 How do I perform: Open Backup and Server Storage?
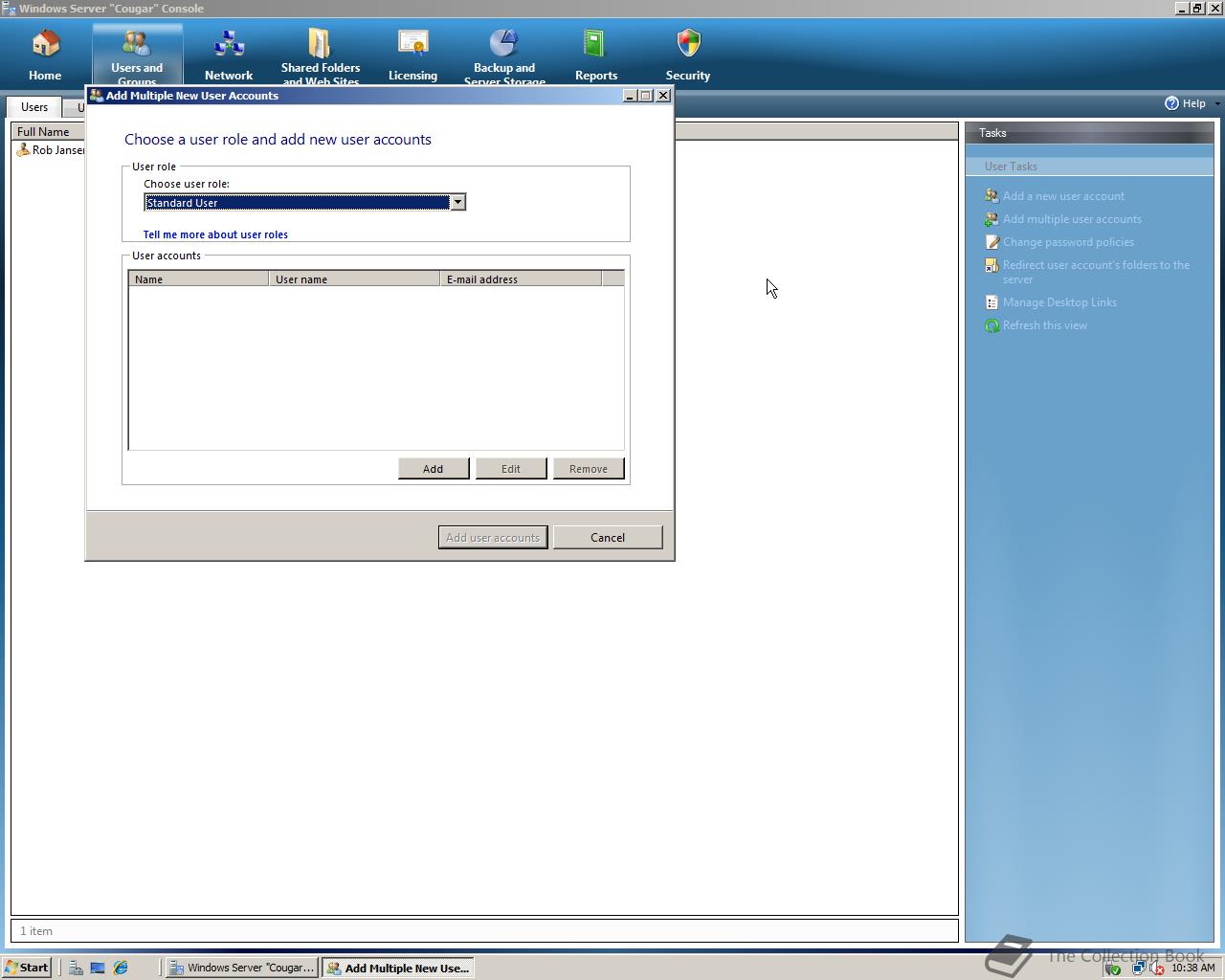pos(504,44)
